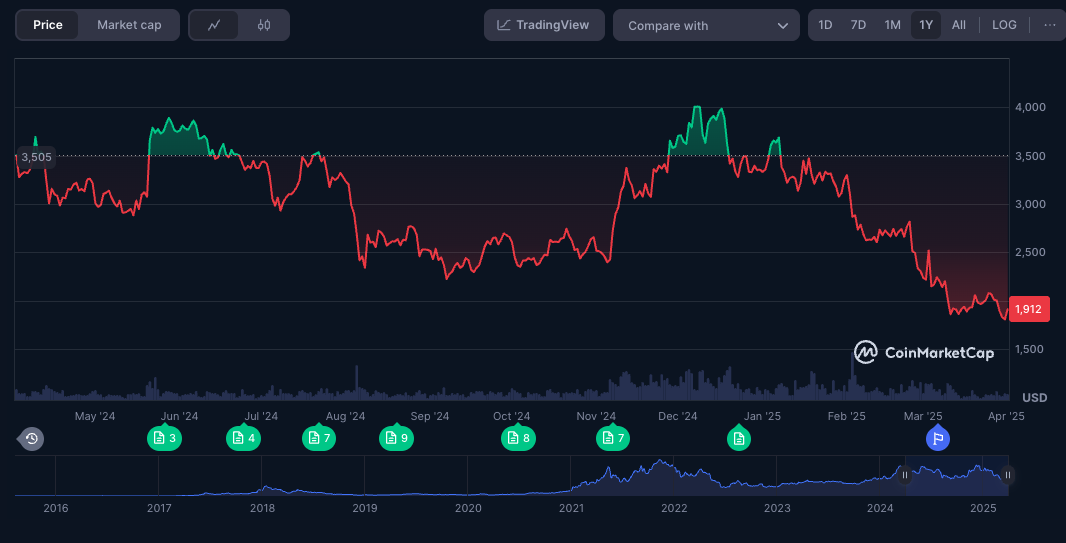Switch to candlestick chart icon
Image resolution: width=1066 pixels, height=543 pixels.
(x=264, y=25)
